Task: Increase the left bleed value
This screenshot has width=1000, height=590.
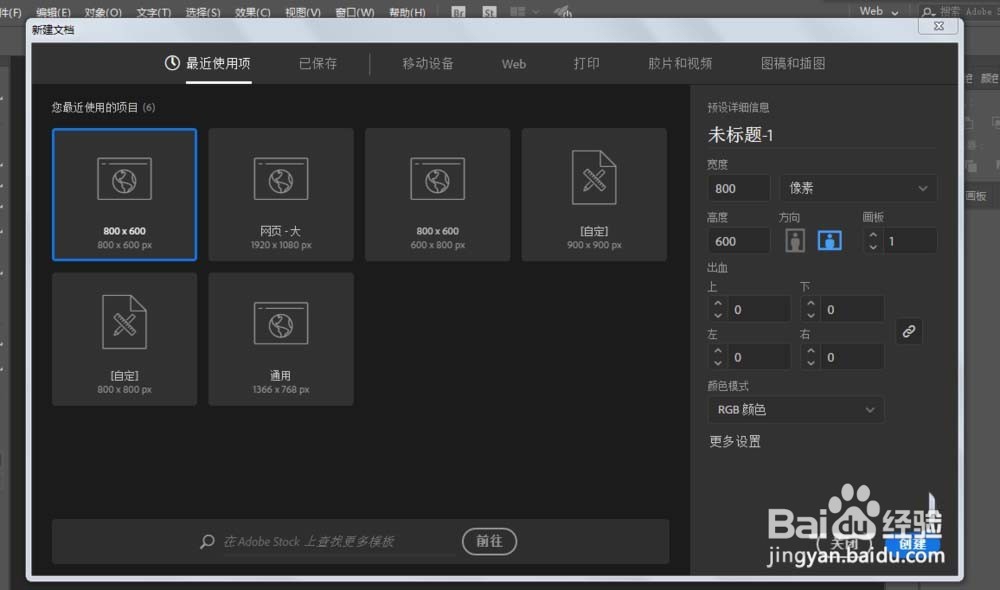Action: click(718, 351)
